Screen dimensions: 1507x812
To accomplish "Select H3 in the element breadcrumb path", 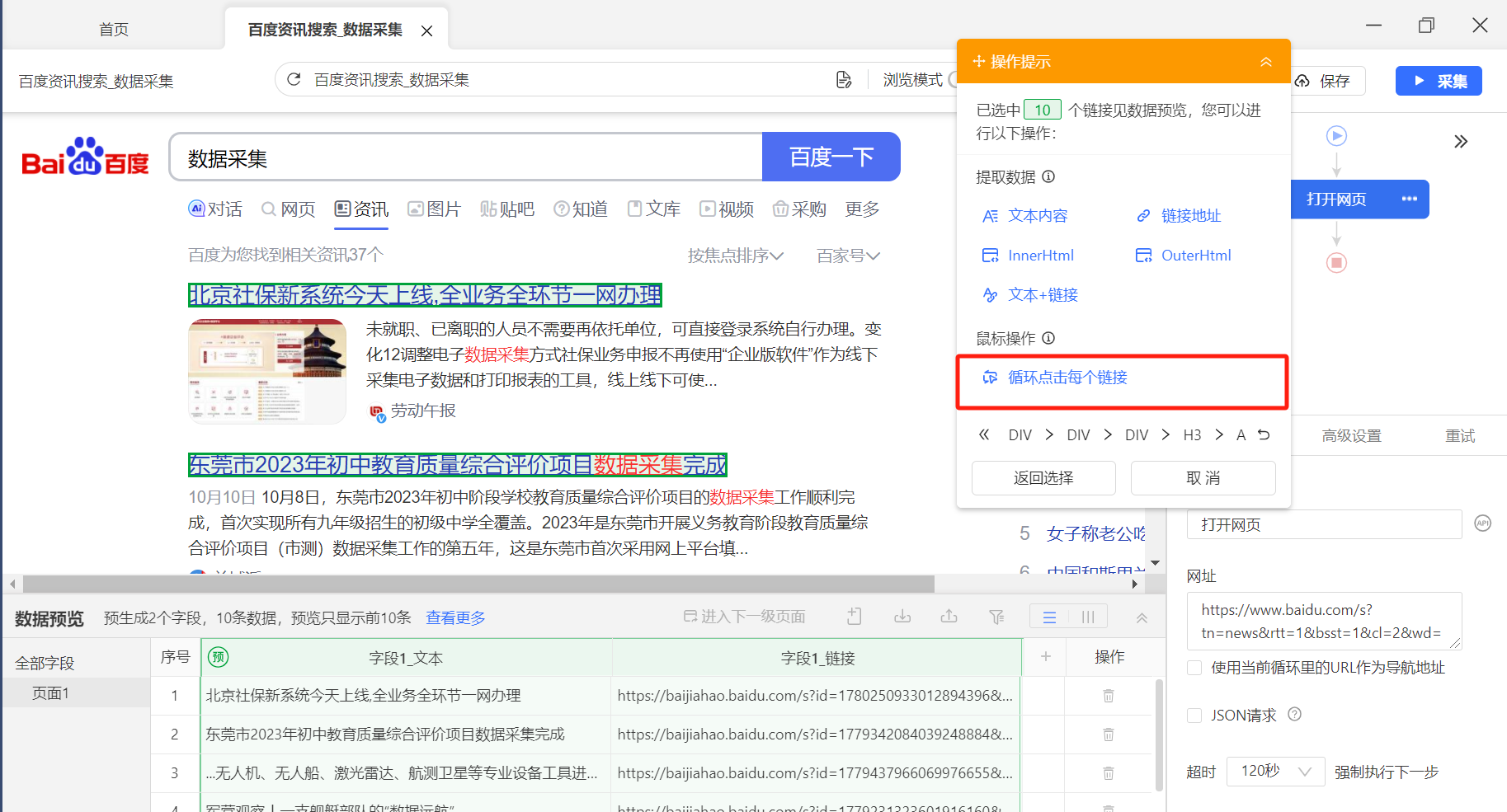I will pyautogui.click(x=1192, y=435).
